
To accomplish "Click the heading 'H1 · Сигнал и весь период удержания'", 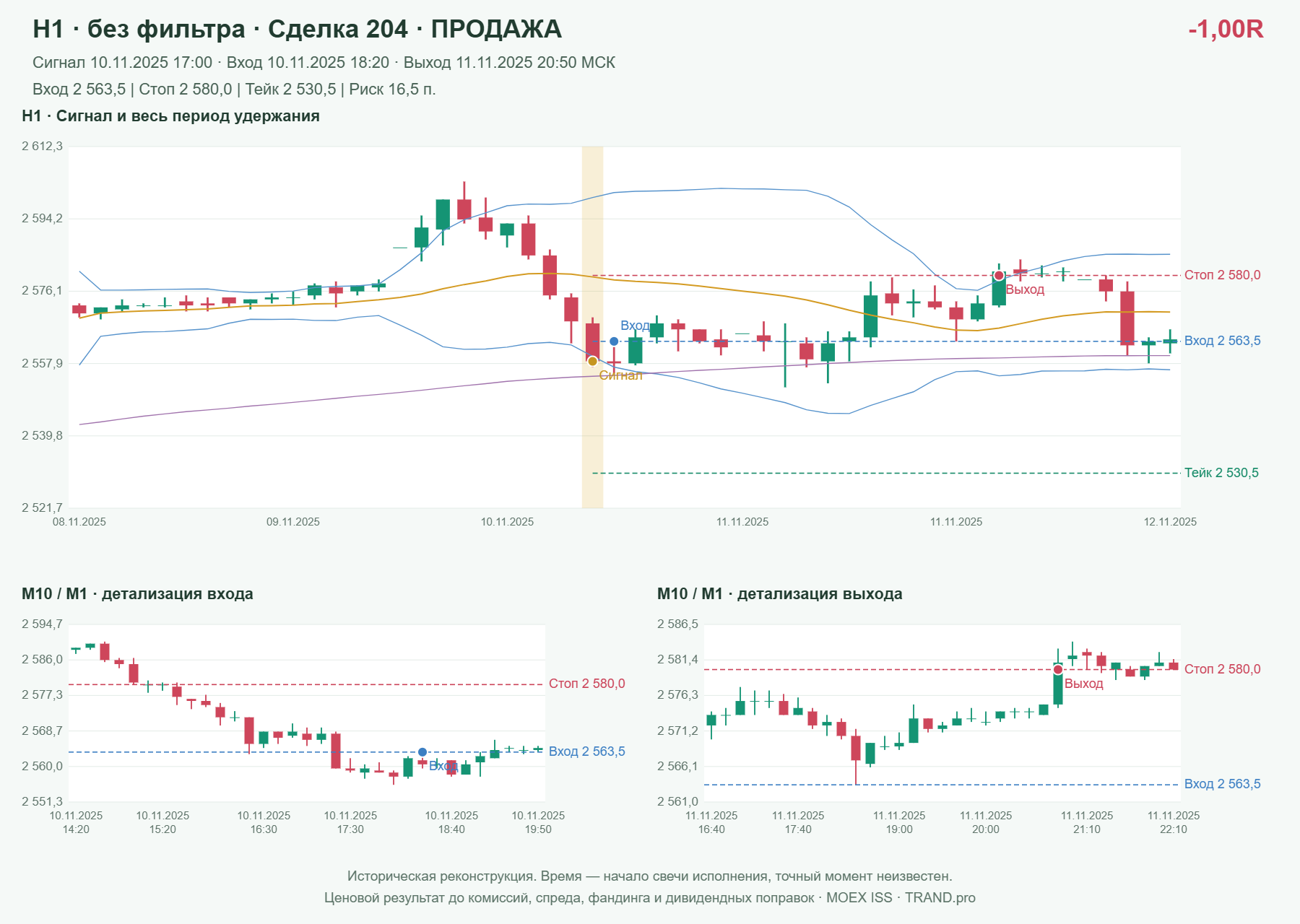I will coord(170,116).
